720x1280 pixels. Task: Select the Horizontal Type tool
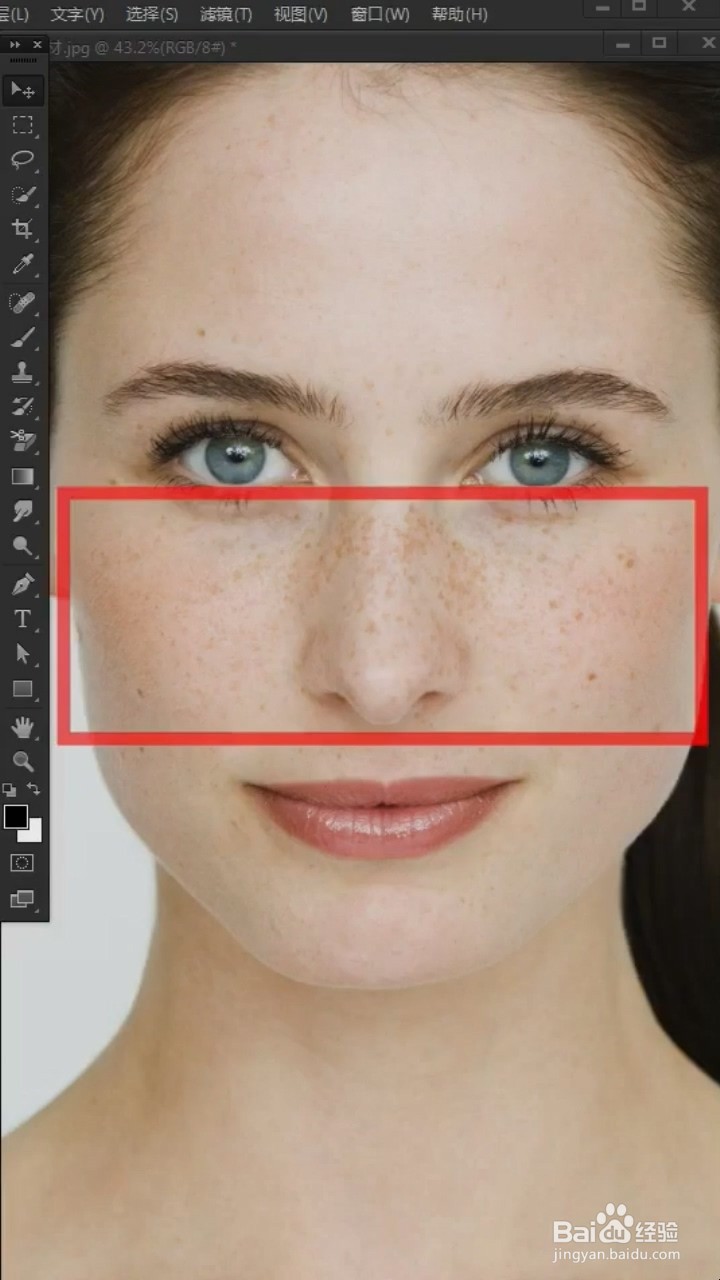pos(22,618)
